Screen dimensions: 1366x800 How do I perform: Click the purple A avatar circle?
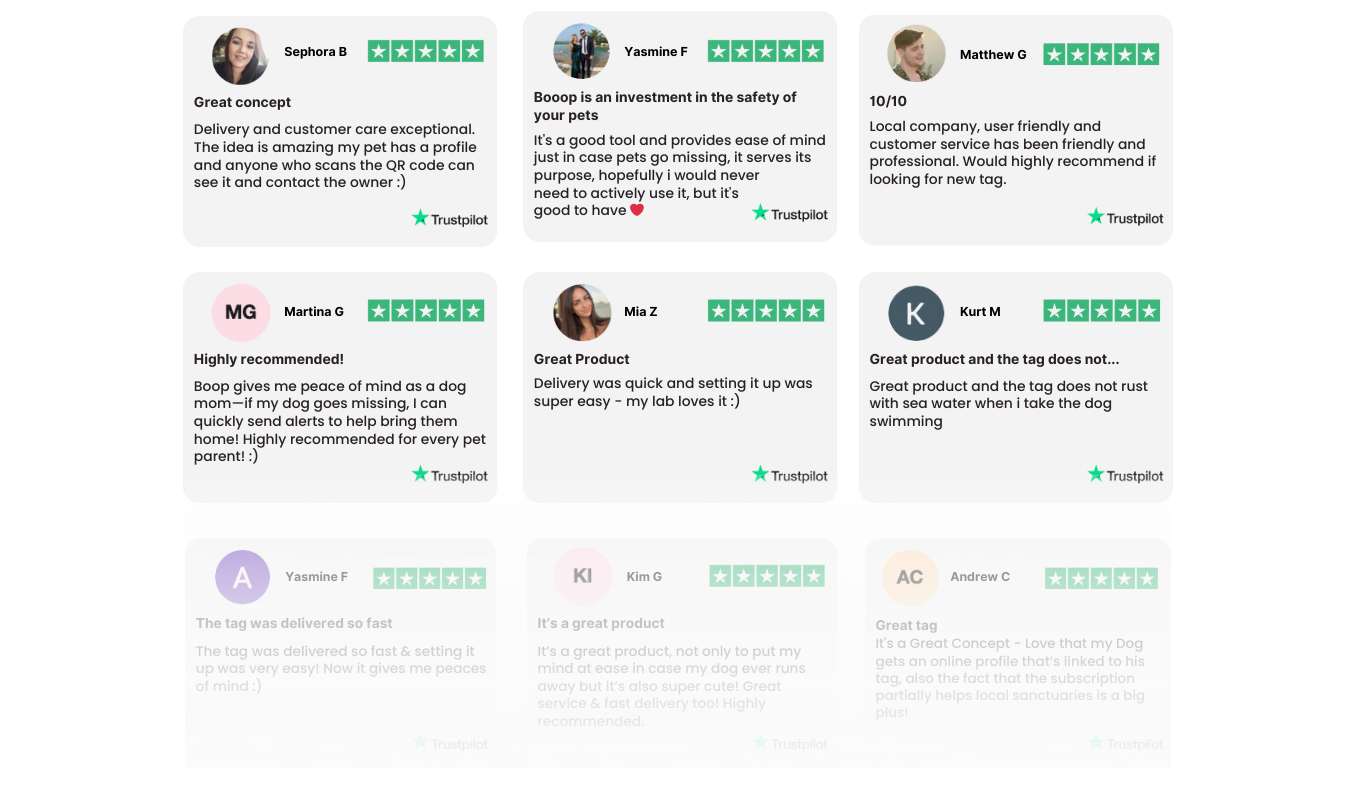click(x=242, y=577)
